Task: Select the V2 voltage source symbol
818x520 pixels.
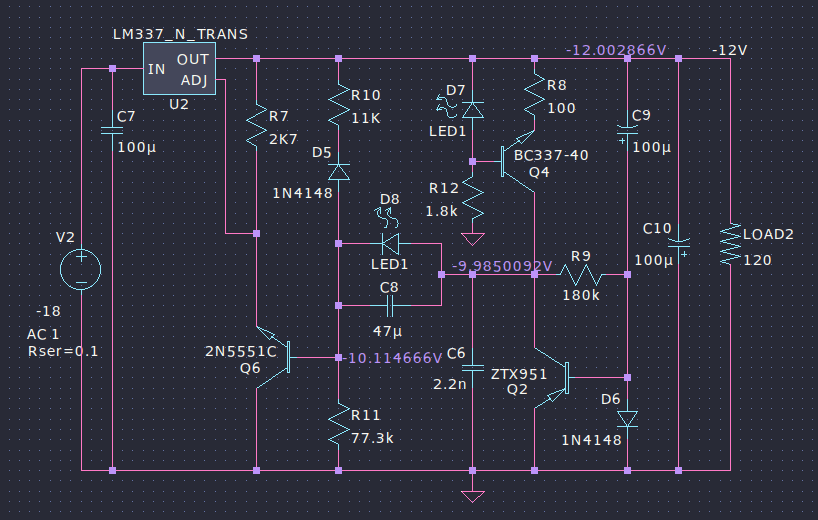Action: point(81,269)
